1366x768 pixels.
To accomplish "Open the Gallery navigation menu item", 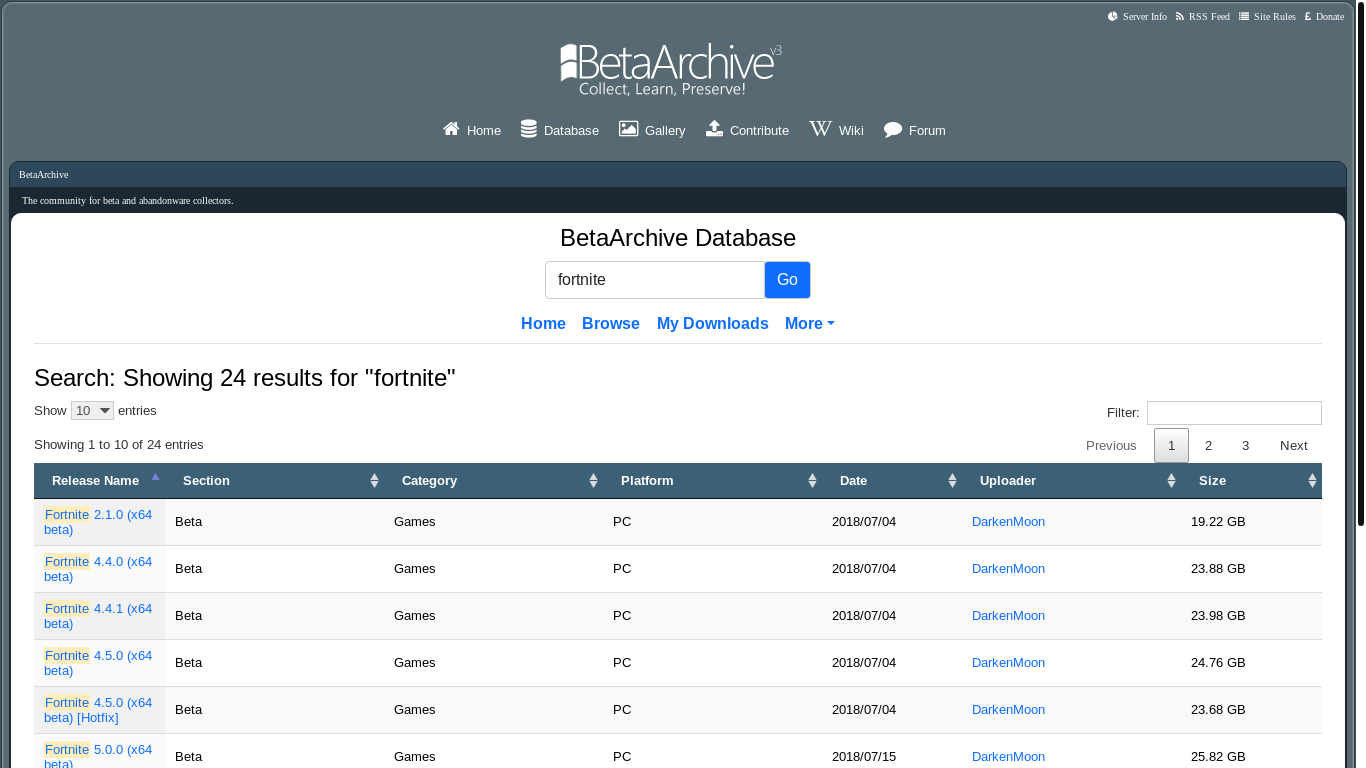I will click(x=652, y=130).
